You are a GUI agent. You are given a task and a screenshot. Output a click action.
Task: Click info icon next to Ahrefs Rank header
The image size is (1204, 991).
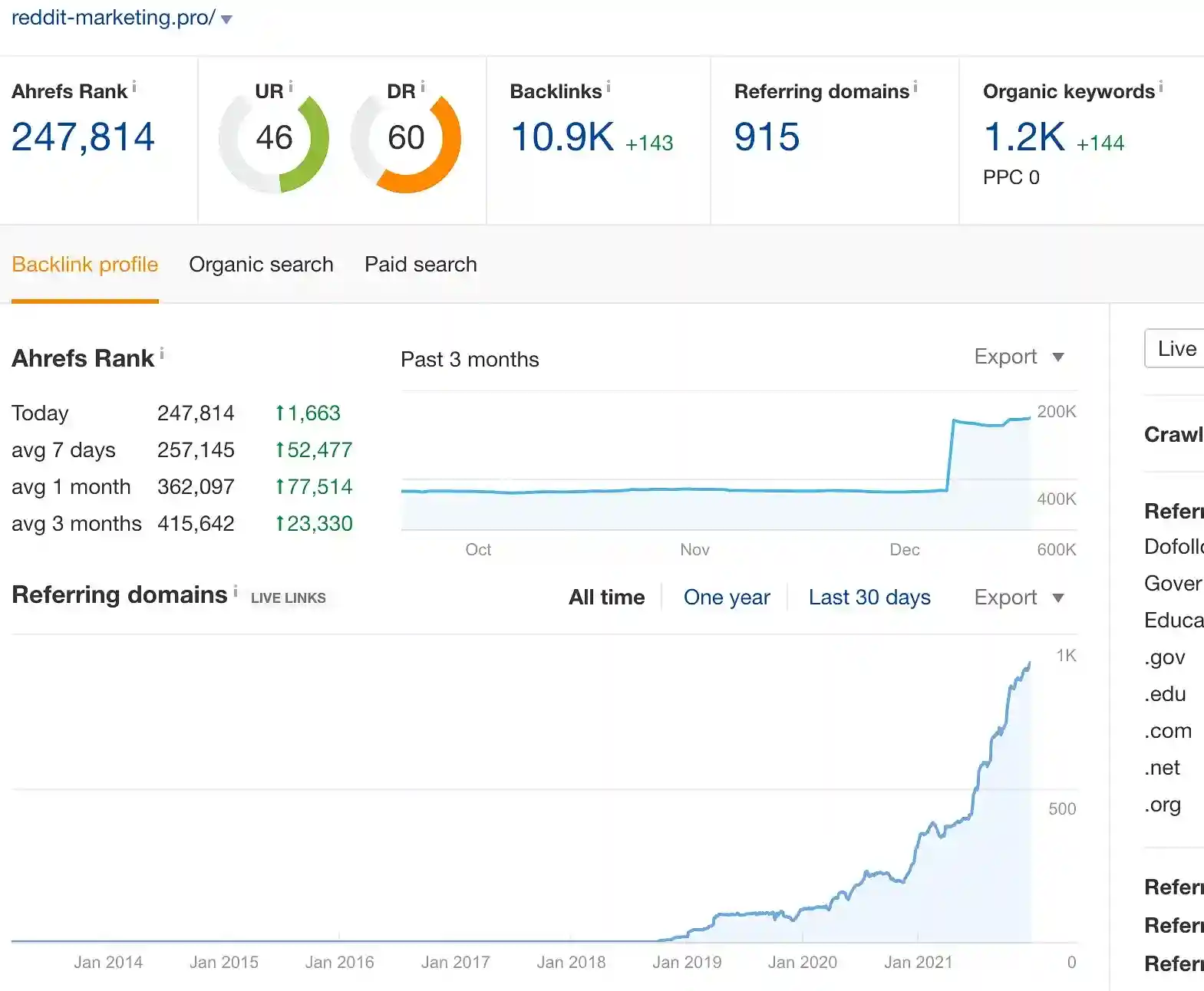coord(134,87)
